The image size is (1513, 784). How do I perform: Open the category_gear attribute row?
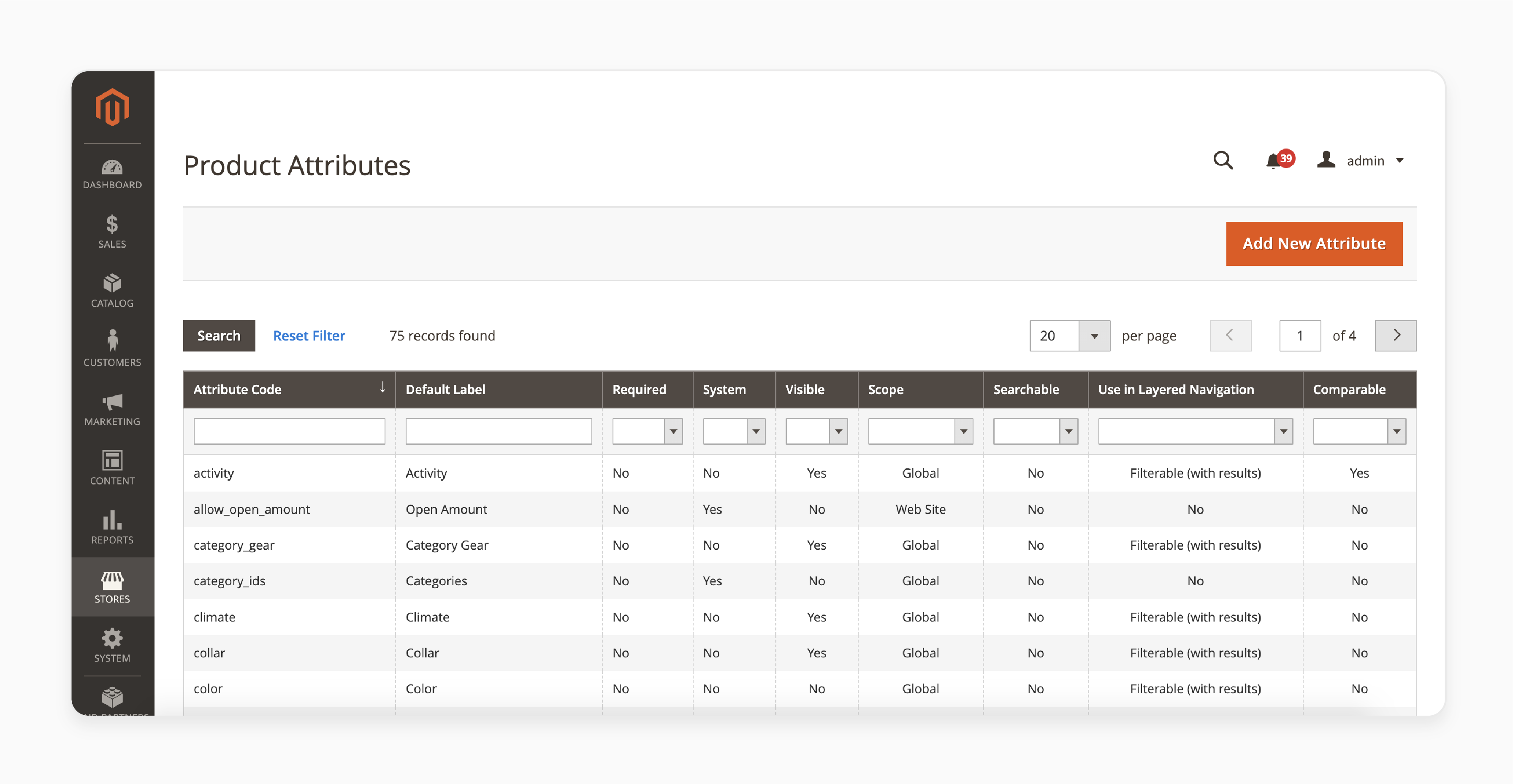pyautogui.click(x=800, y=545)
